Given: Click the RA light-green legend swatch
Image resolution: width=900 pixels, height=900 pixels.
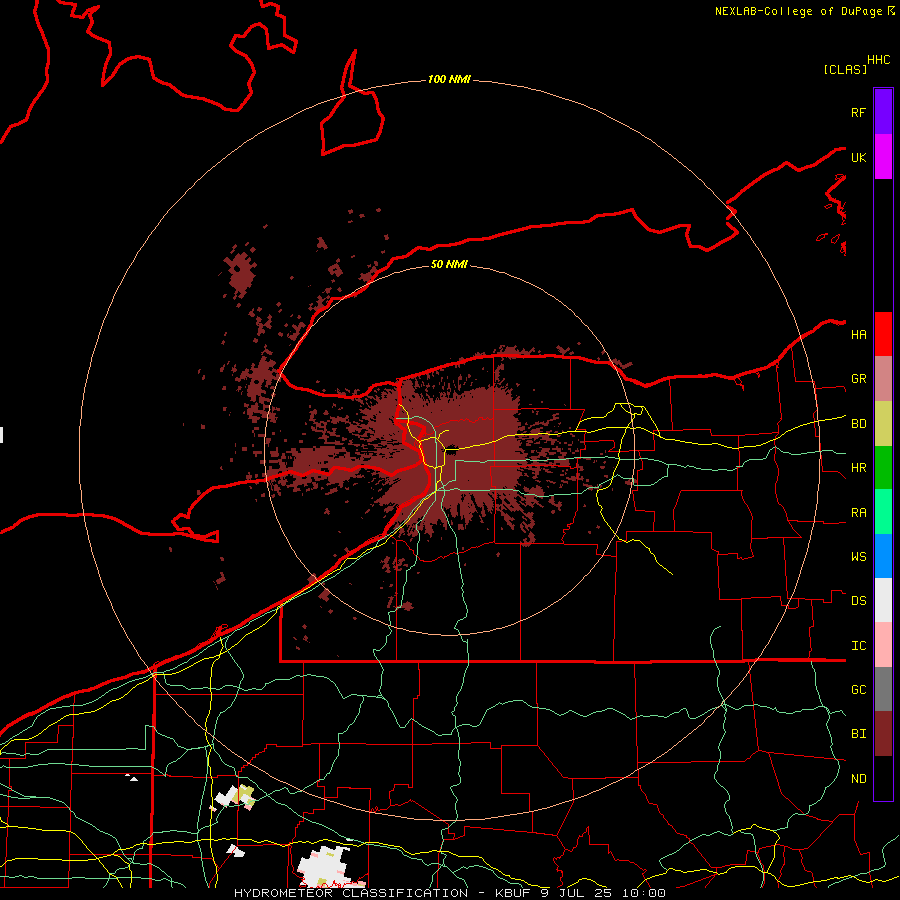Looking at the screenshot, I should click(883, 511).
